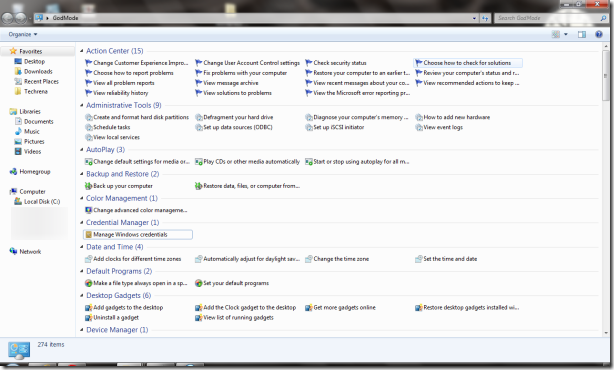
Task: Click the scrollbar down arrow
Action: click(606, 333)
